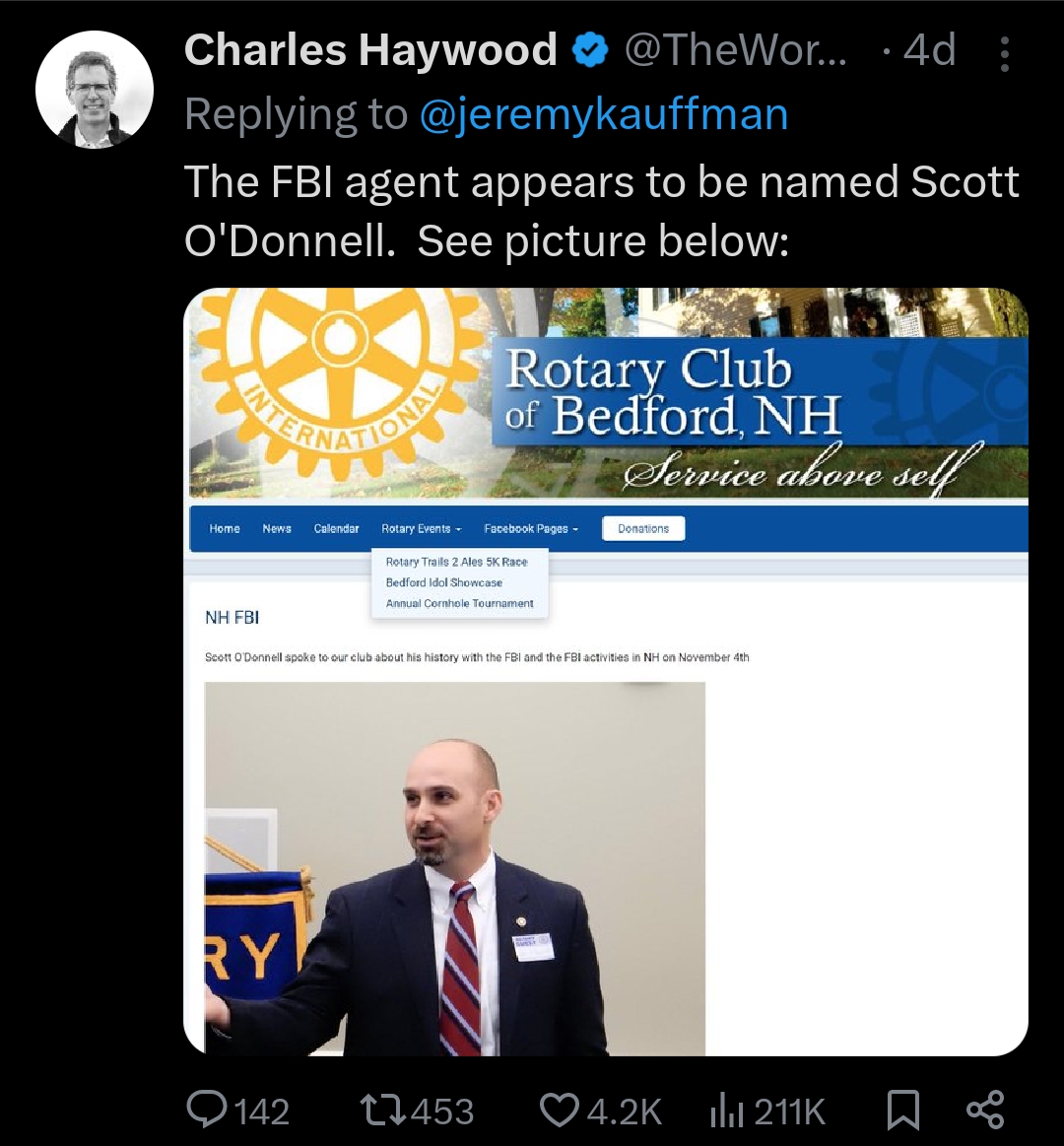Like the tweet with heart icon
The image size is (1064, 1146).
[x=560, y=1111]
